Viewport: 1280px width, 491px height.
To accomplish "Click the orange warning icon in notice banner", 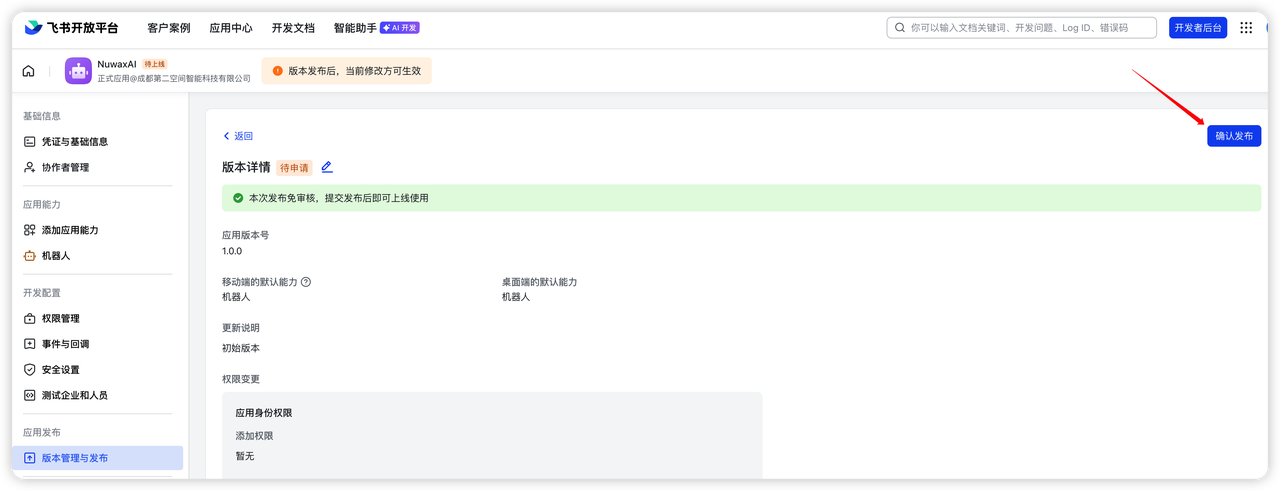I will pyautogui.click(x=278, y=71).
